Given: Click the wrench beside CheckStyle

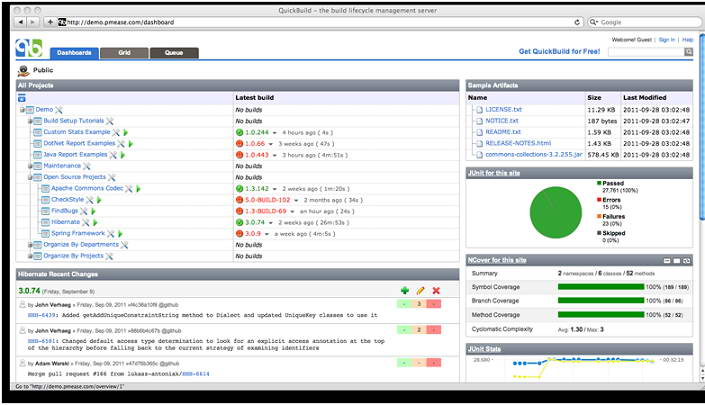Looking at the screenshot, I should click(89, 200).
